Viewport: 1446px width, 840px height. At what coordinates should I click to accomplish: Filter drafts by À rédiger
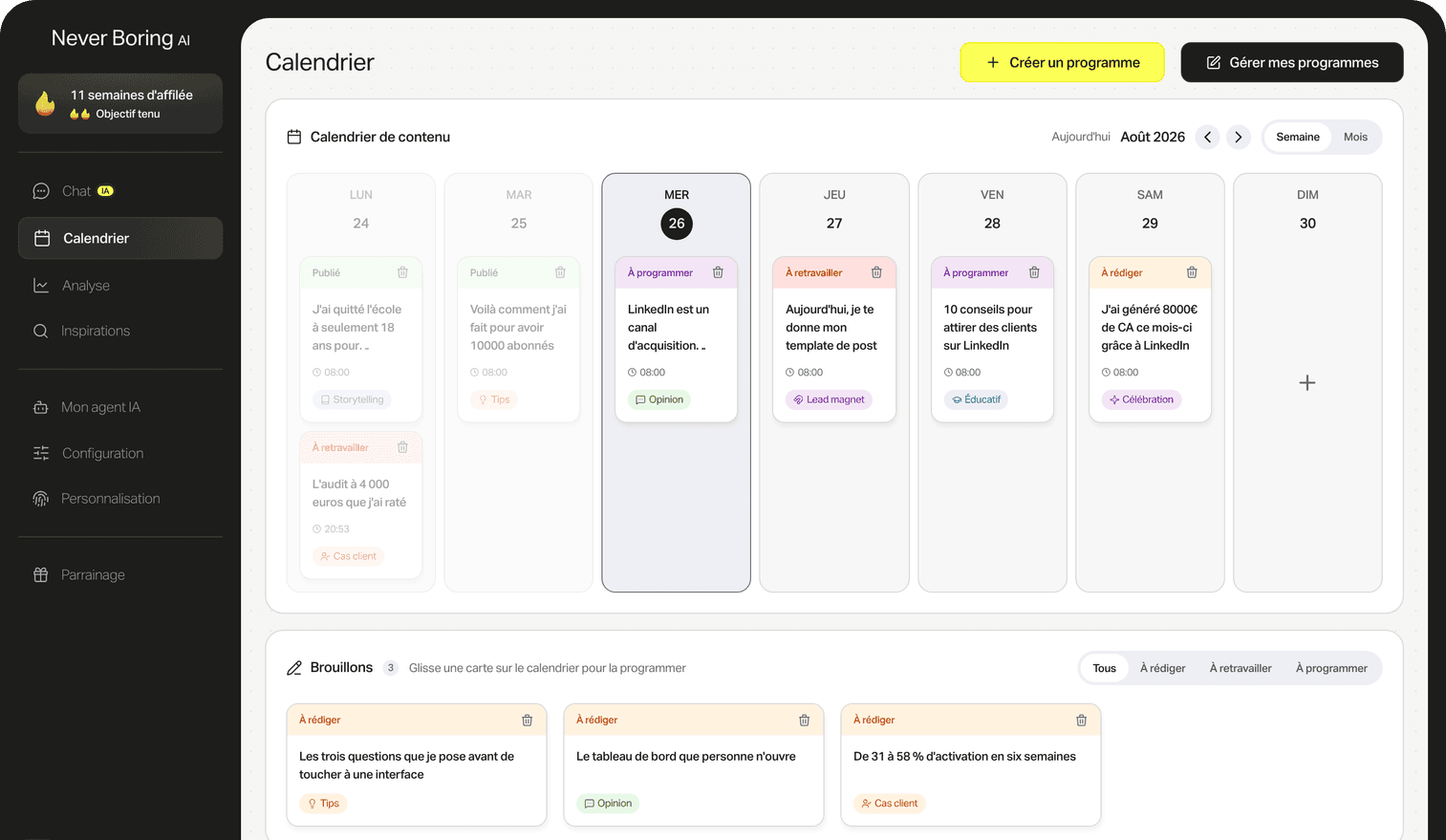click(x=1162, y=668)
